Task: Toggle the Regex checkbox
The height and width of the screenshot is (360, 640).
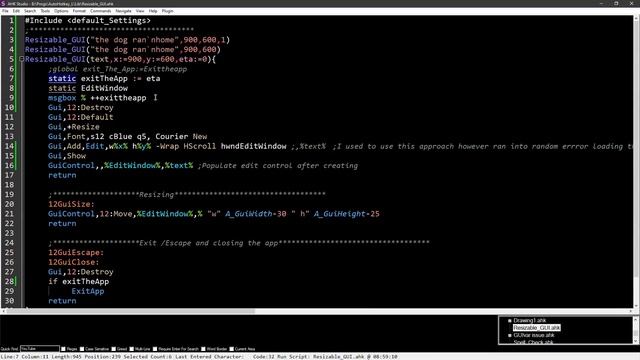Action: click(x=63, y=349)
